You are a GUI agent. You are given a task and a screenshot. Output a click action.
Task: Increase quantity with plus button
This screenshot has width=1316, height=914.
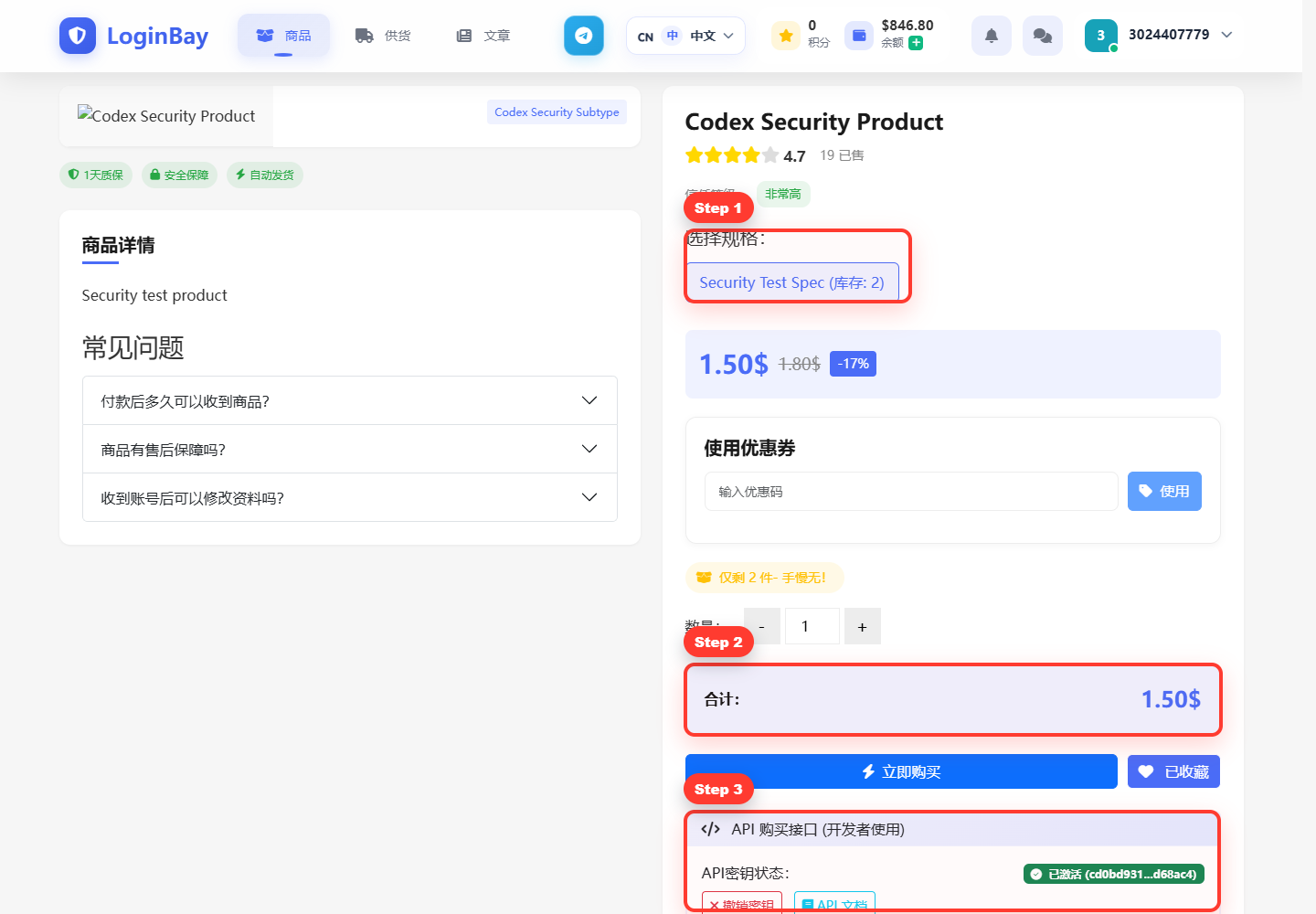point(863,626)
